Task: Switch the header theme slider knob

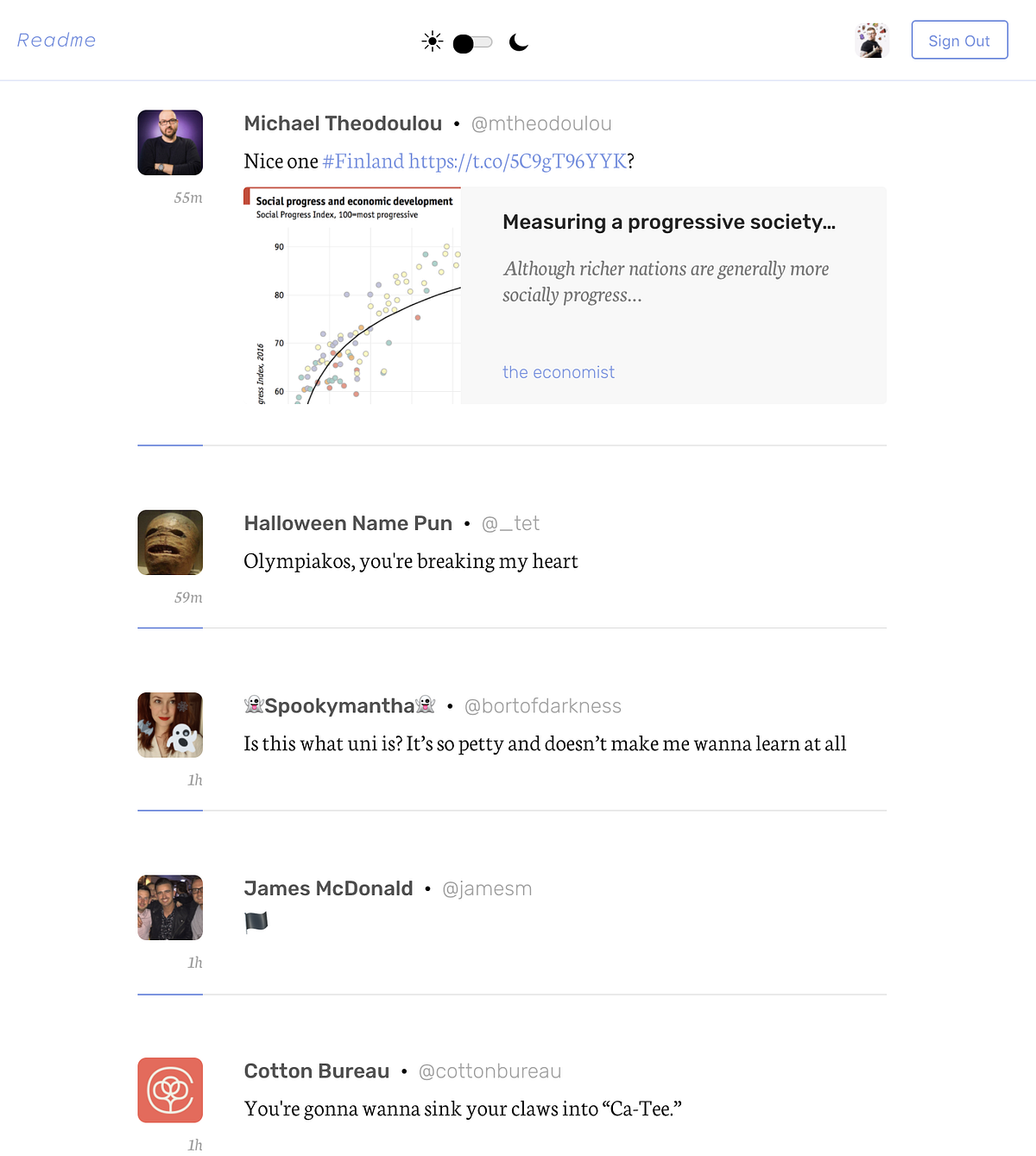Action: click(x=464, y=41)
